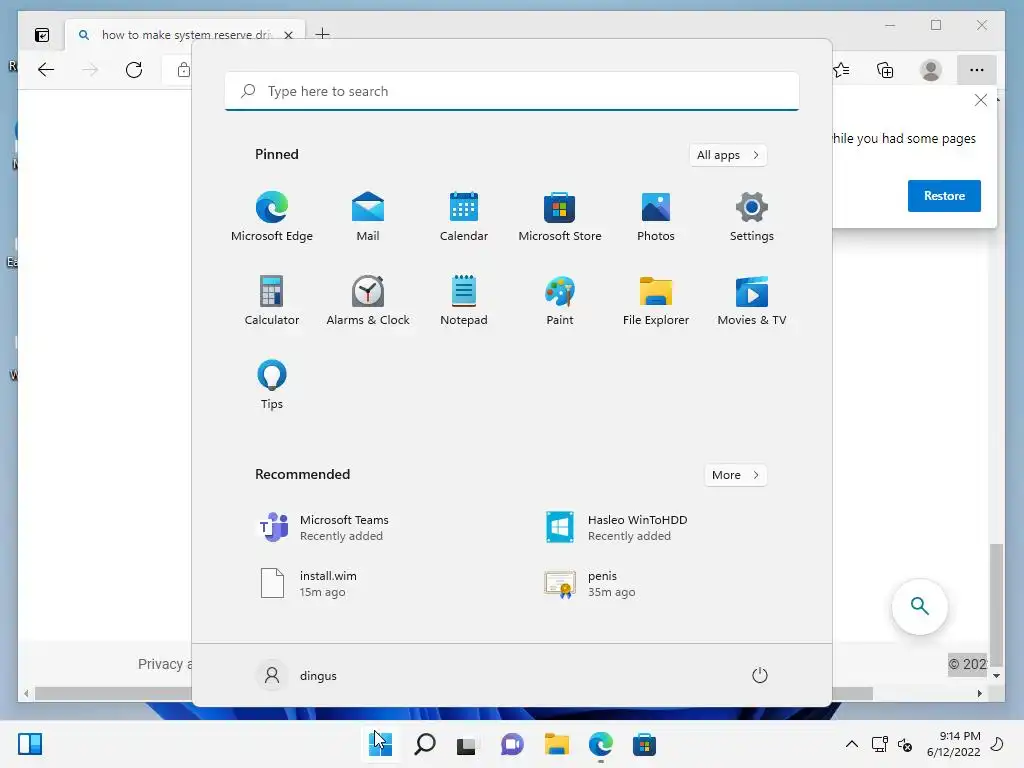Expand the All apps list

coord(728,155)
